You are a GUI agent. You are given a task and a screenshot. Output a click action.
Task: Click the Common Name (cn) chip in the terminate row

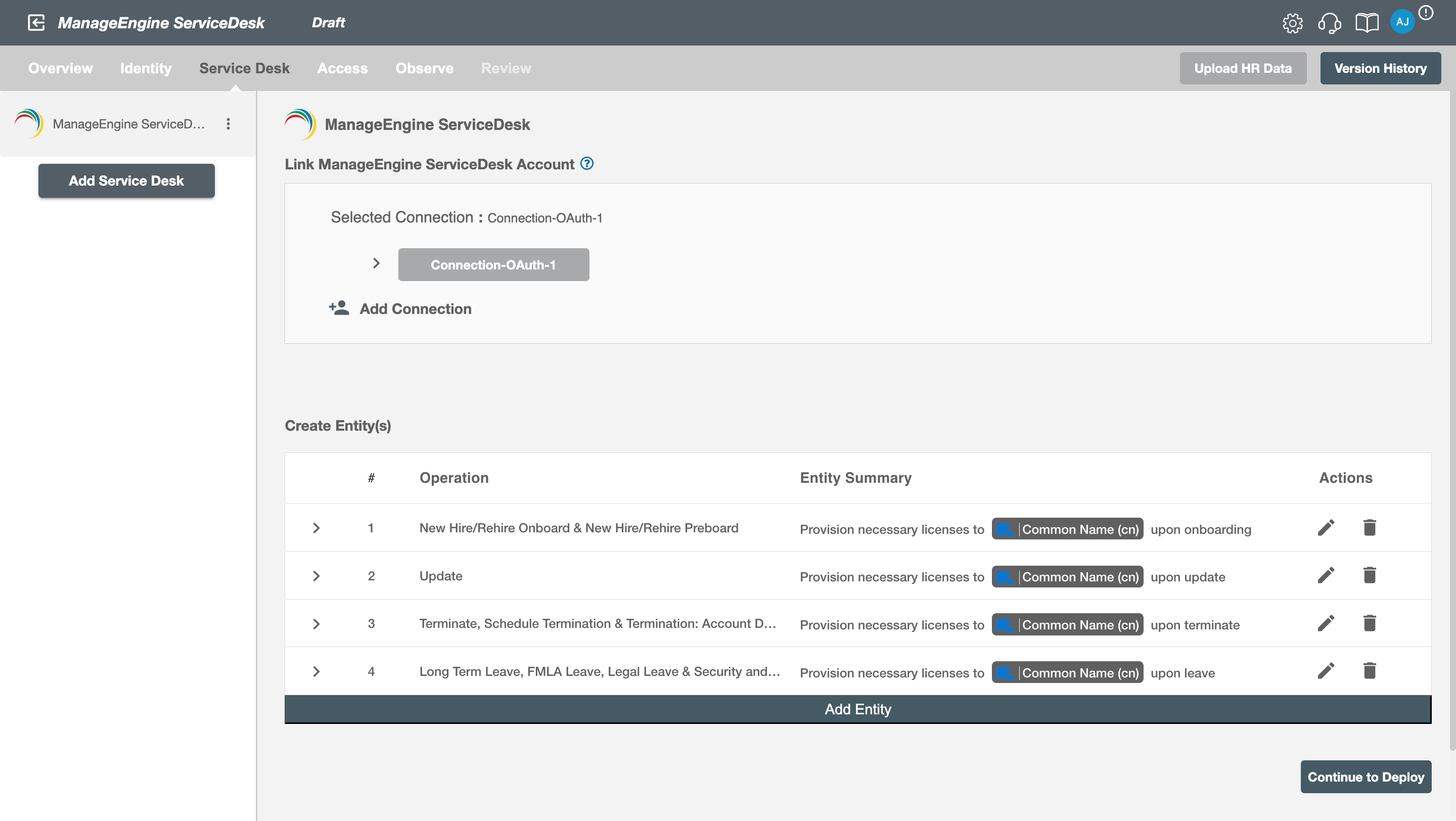[1067, 624]
